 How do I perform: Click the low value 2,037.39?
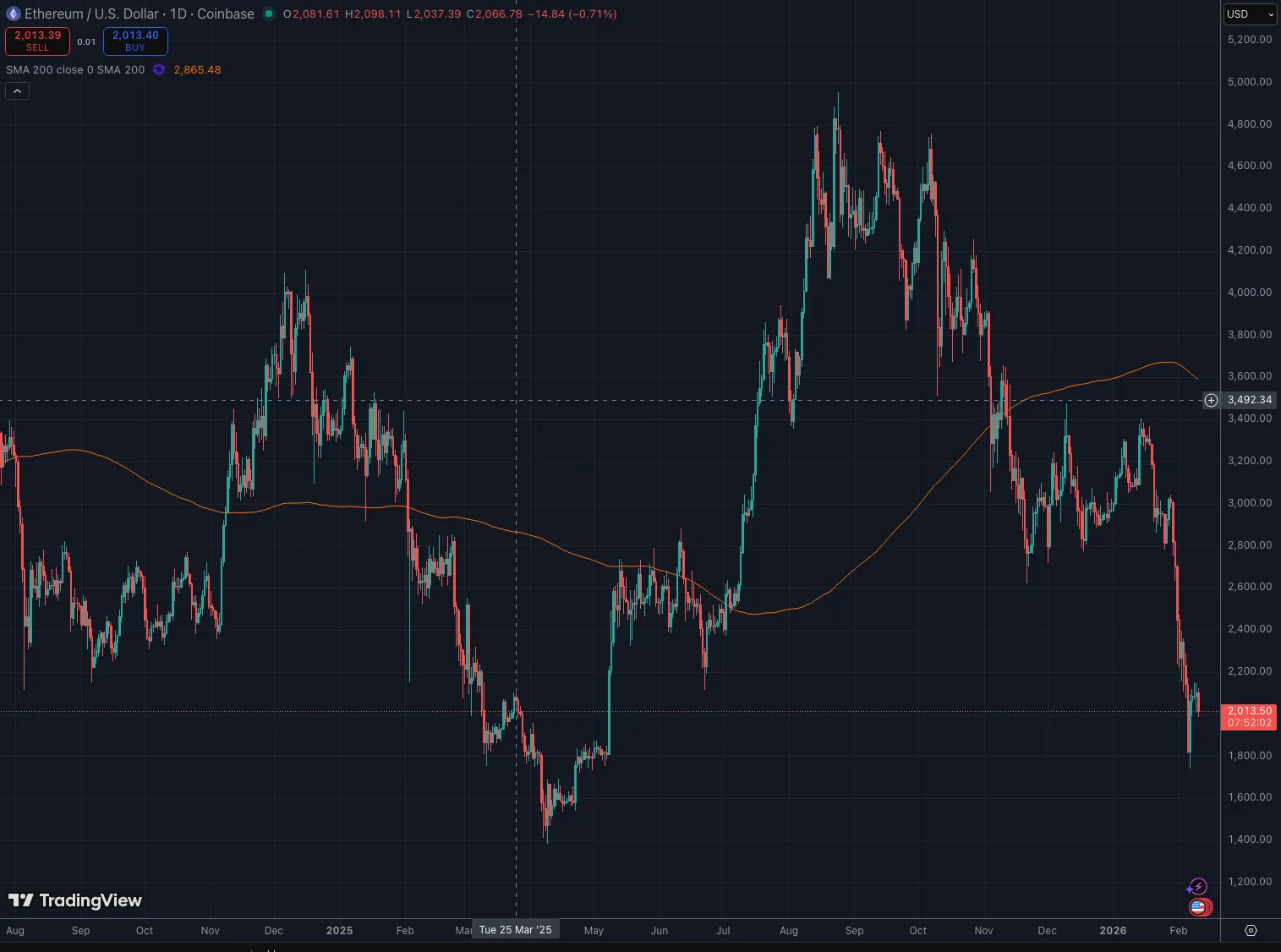[x=437, y=14]
